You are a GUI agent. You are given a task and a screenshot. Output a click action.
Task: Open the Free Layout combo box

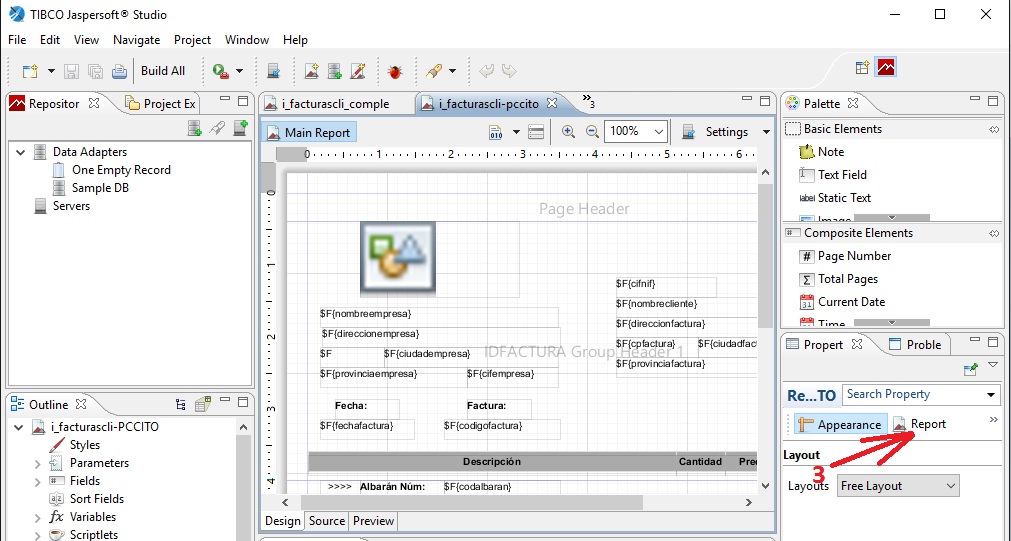pyautogui.click(x=898, y=486)
